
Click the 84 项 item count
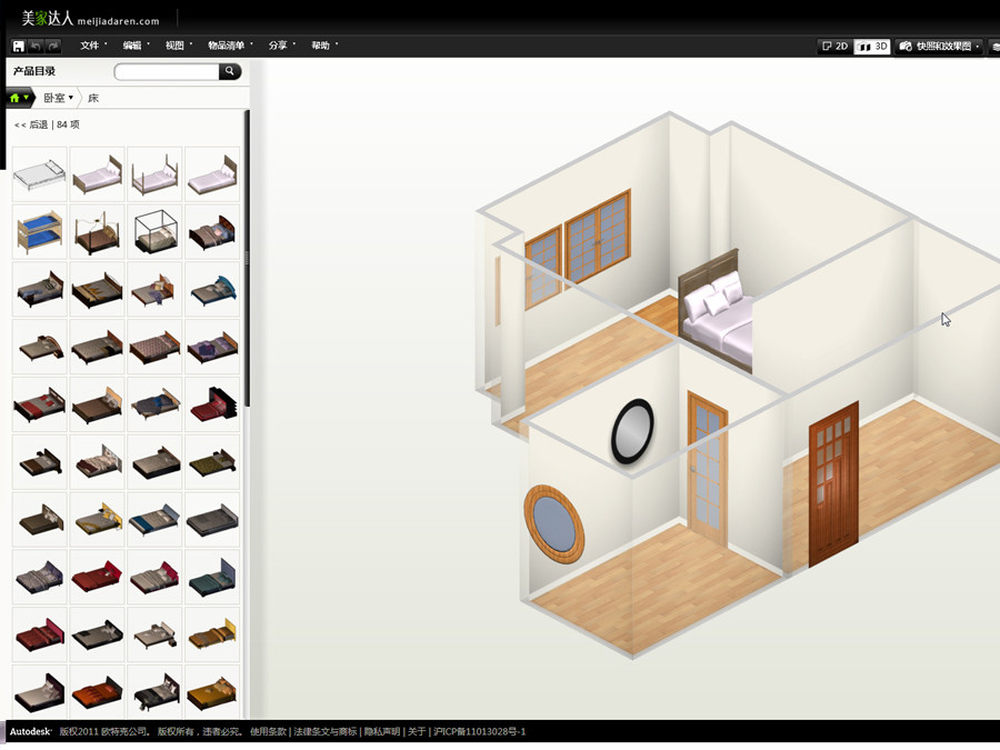click(68, 124)
